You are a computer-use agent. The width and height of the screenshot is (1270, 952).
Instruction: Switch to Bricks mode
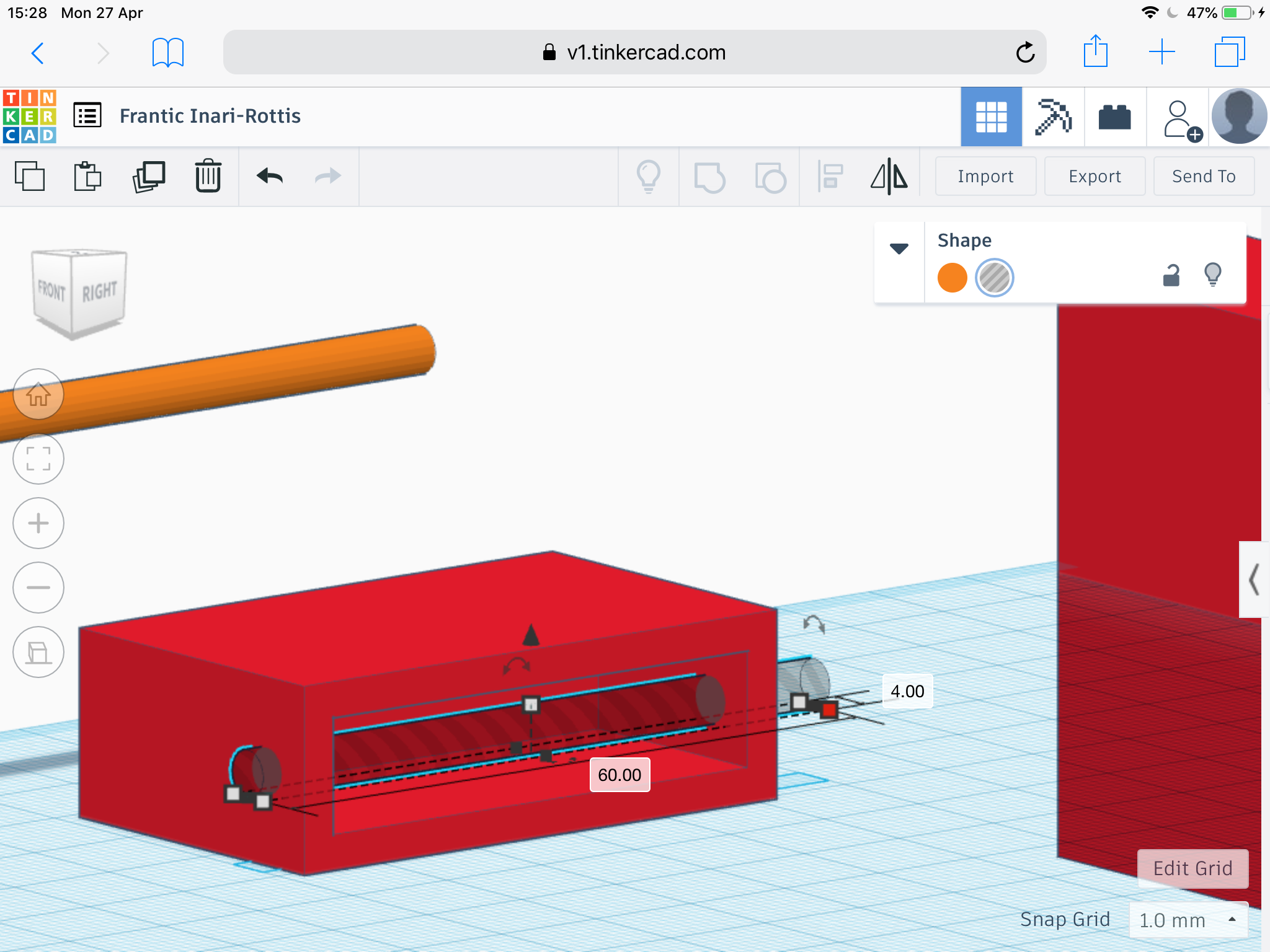coord(1115,117)
